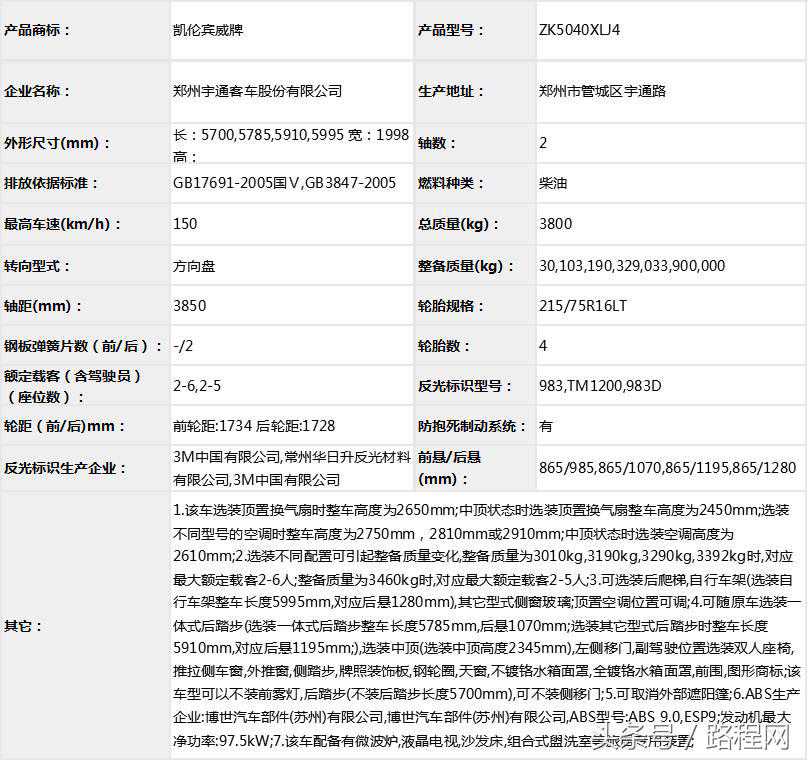Click the 产品商标 label cell
This screenshot has height=762, width=809.
pyautogui.click(x=38, y=30)
